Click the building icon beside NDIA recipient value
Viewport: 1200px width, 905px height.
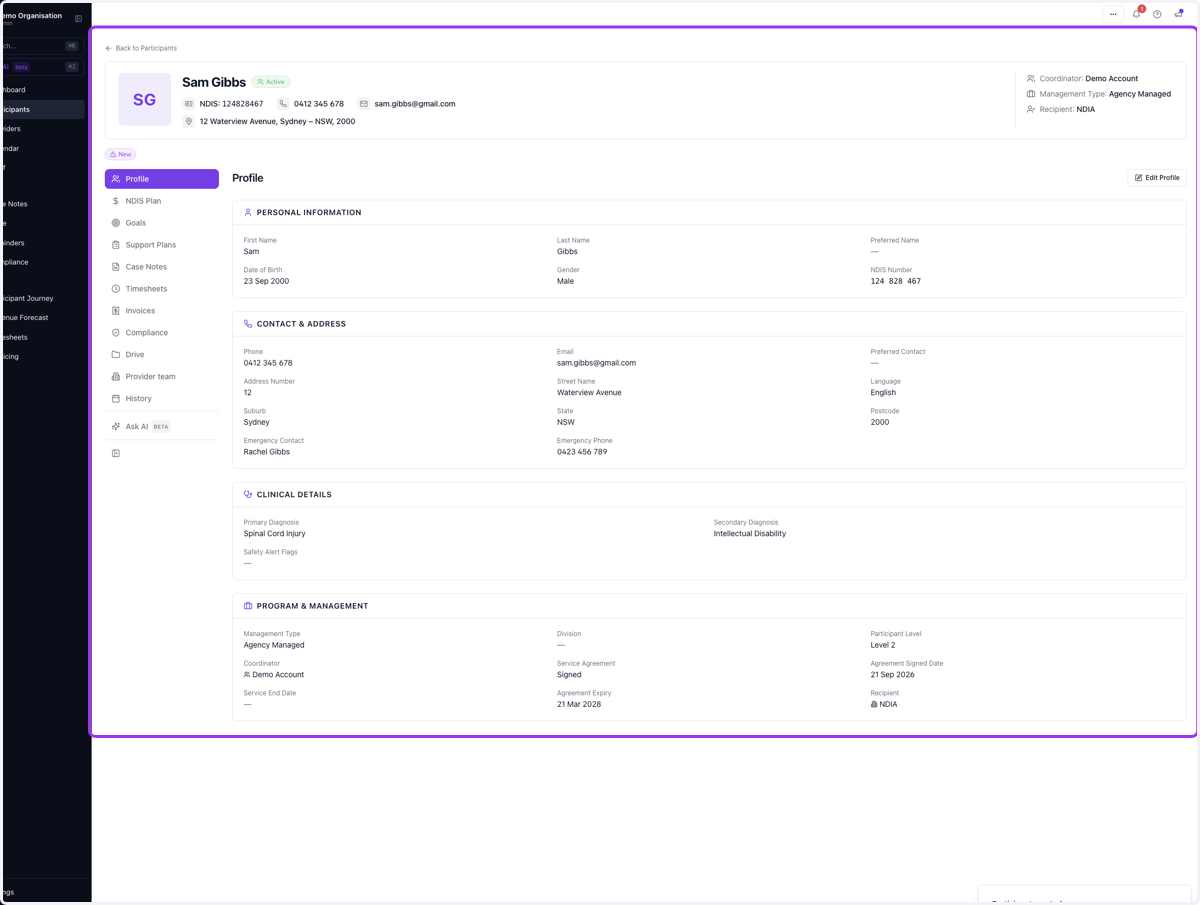coord(874,705)
